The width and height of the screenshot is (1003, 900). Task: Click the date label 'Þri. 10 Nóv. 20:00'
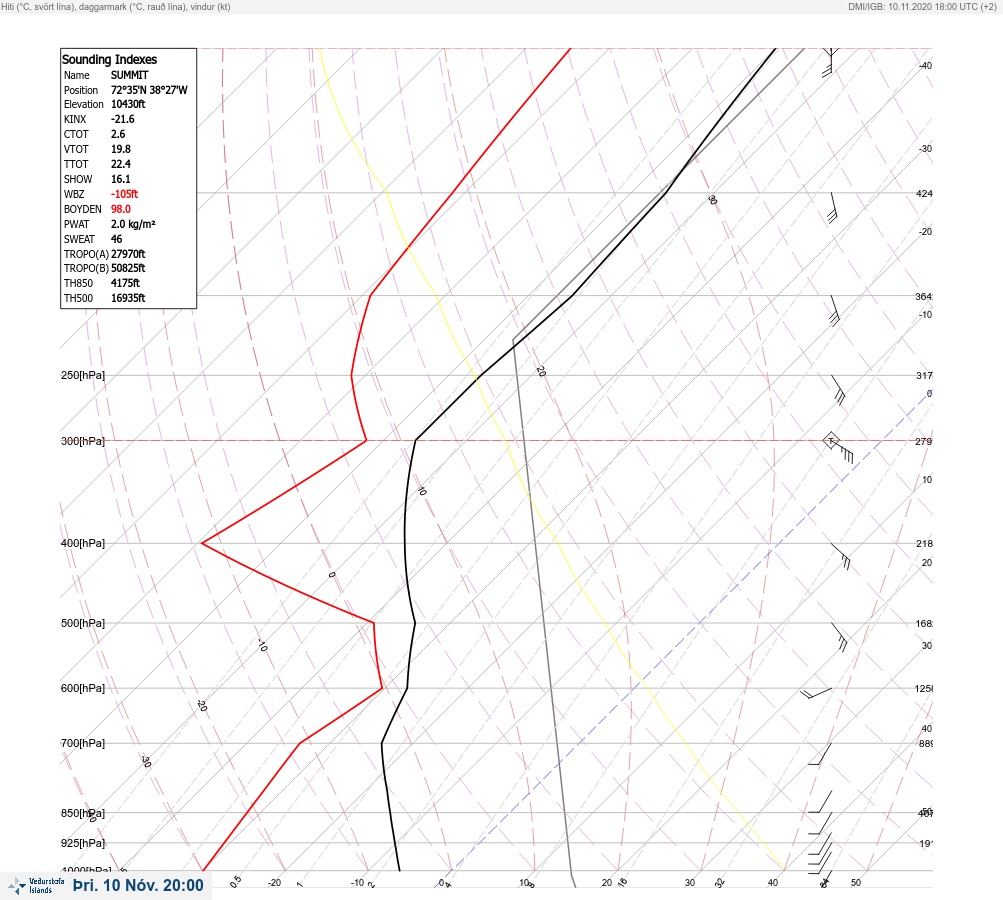click(x=138, y=885)
